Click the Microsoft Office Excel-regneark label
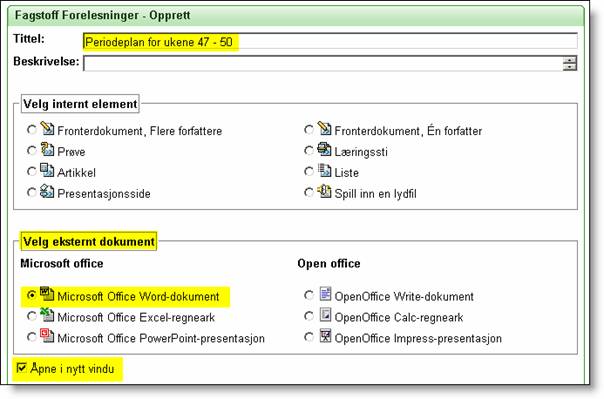Image resolution: width=604 pixels, height=399 pixels. click(136, 317)
